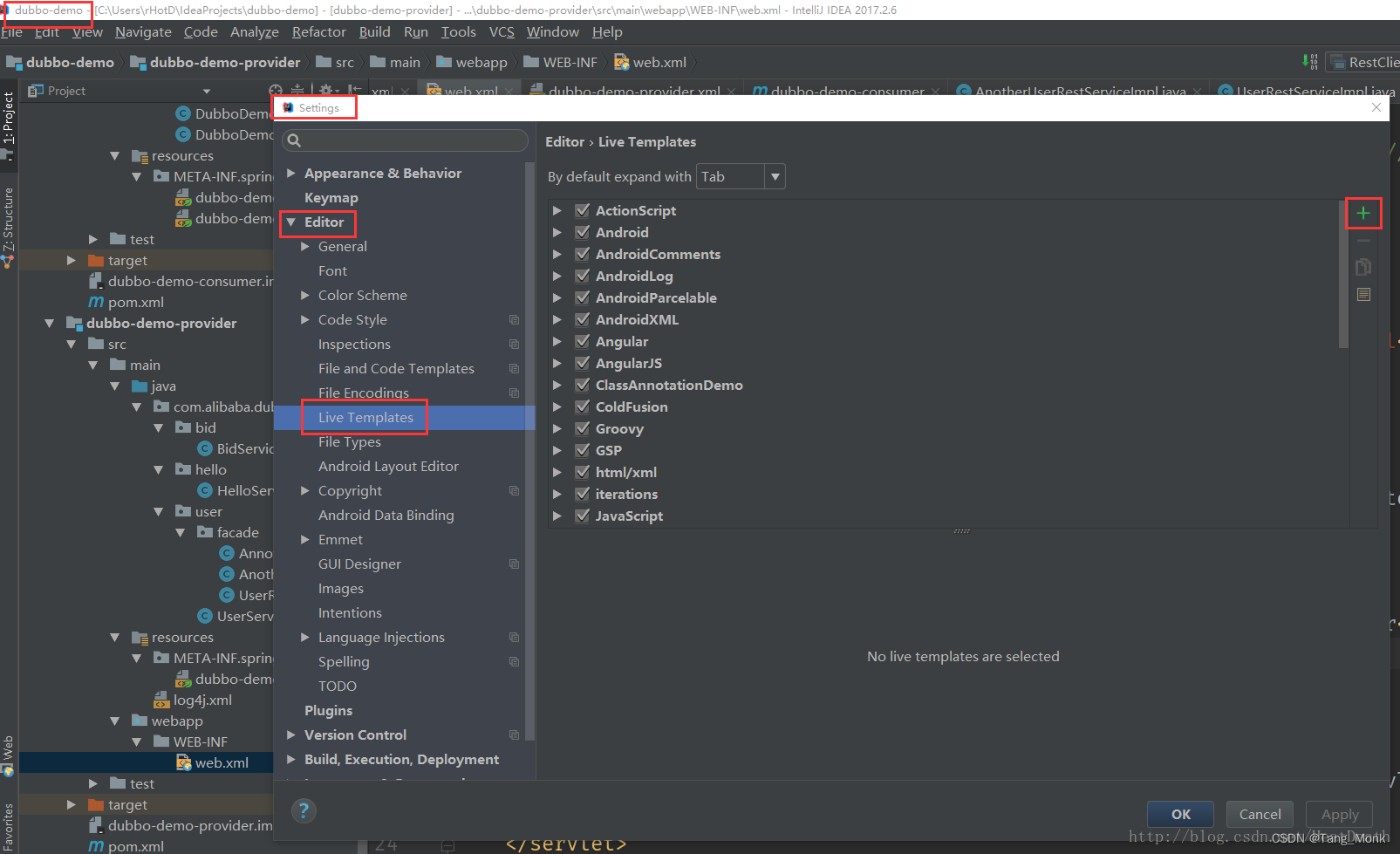Viewport: 1400px width, 854px height.
Task: Open Project panel gear settings
Action: tap(325, 90)
